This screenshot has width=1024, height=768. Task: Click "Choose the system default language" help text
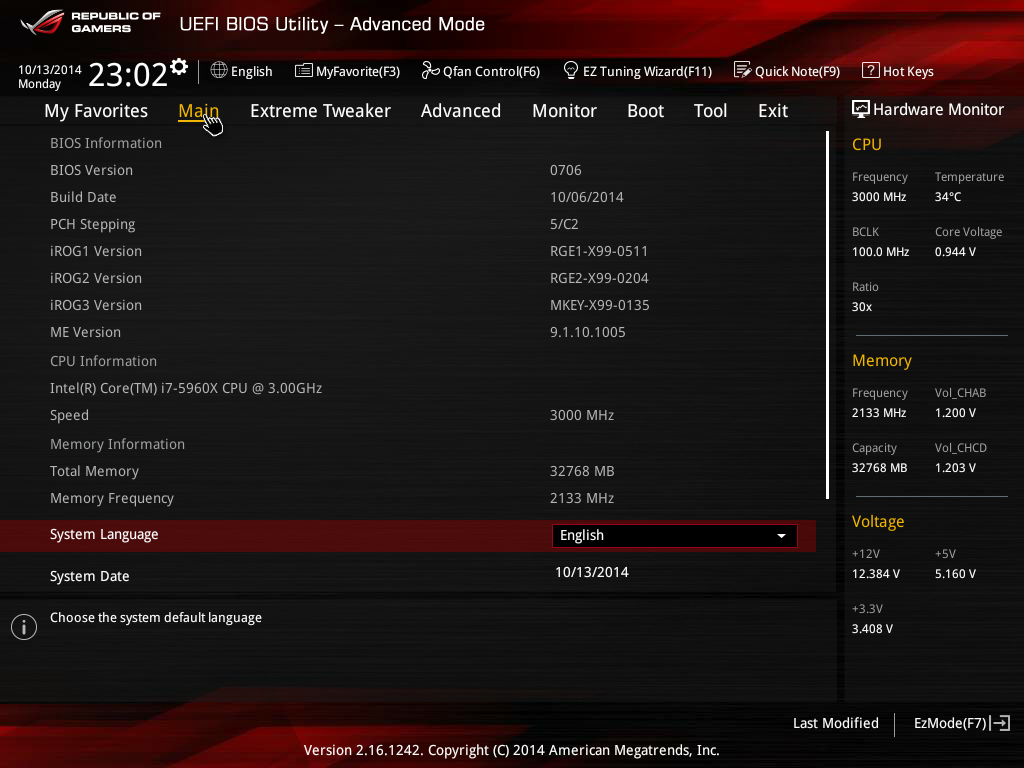pos(156,617)
